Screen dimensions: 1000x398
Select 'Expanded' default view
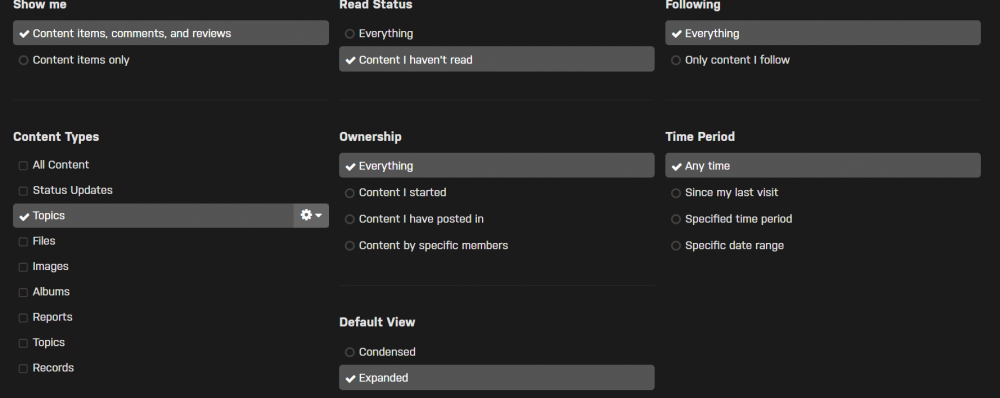(x=496, y=378)
